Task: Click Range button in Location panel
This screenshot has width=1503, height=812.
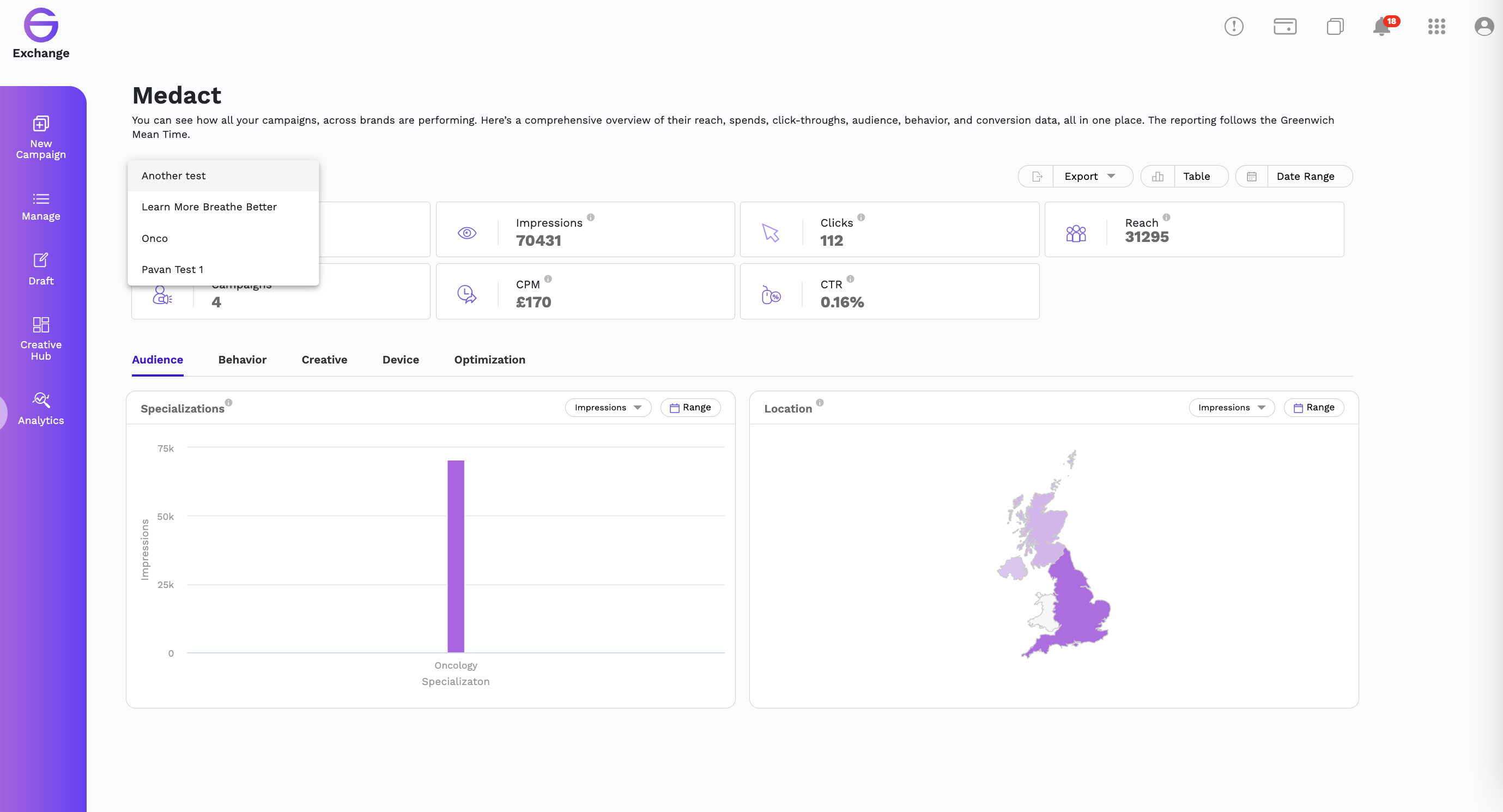Action: point(1314,408)
